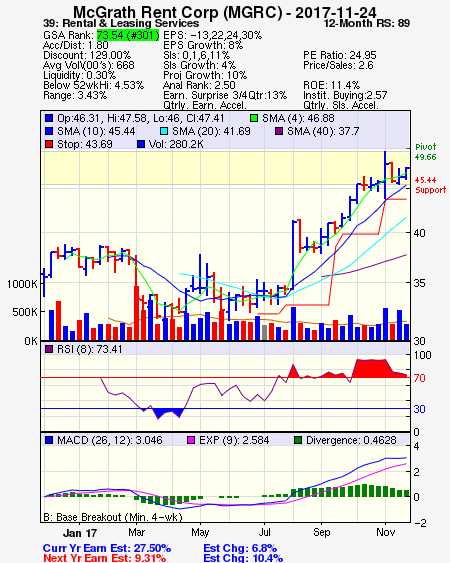Click the B: Base Breakout (Min. 4-wk) note

point(113,517)
